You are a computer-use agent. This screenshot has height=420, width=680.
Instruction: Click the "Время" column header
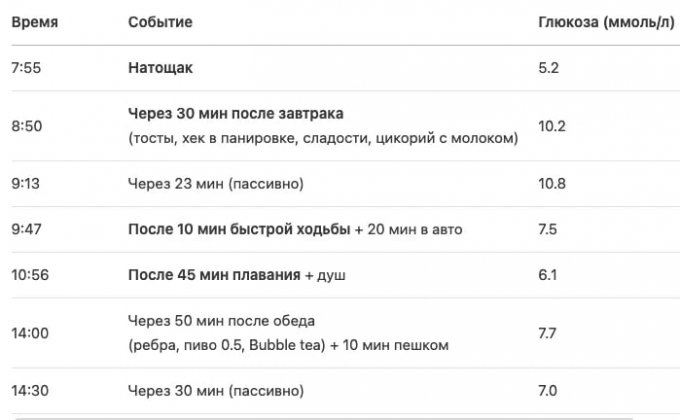(x=34, y=22)
